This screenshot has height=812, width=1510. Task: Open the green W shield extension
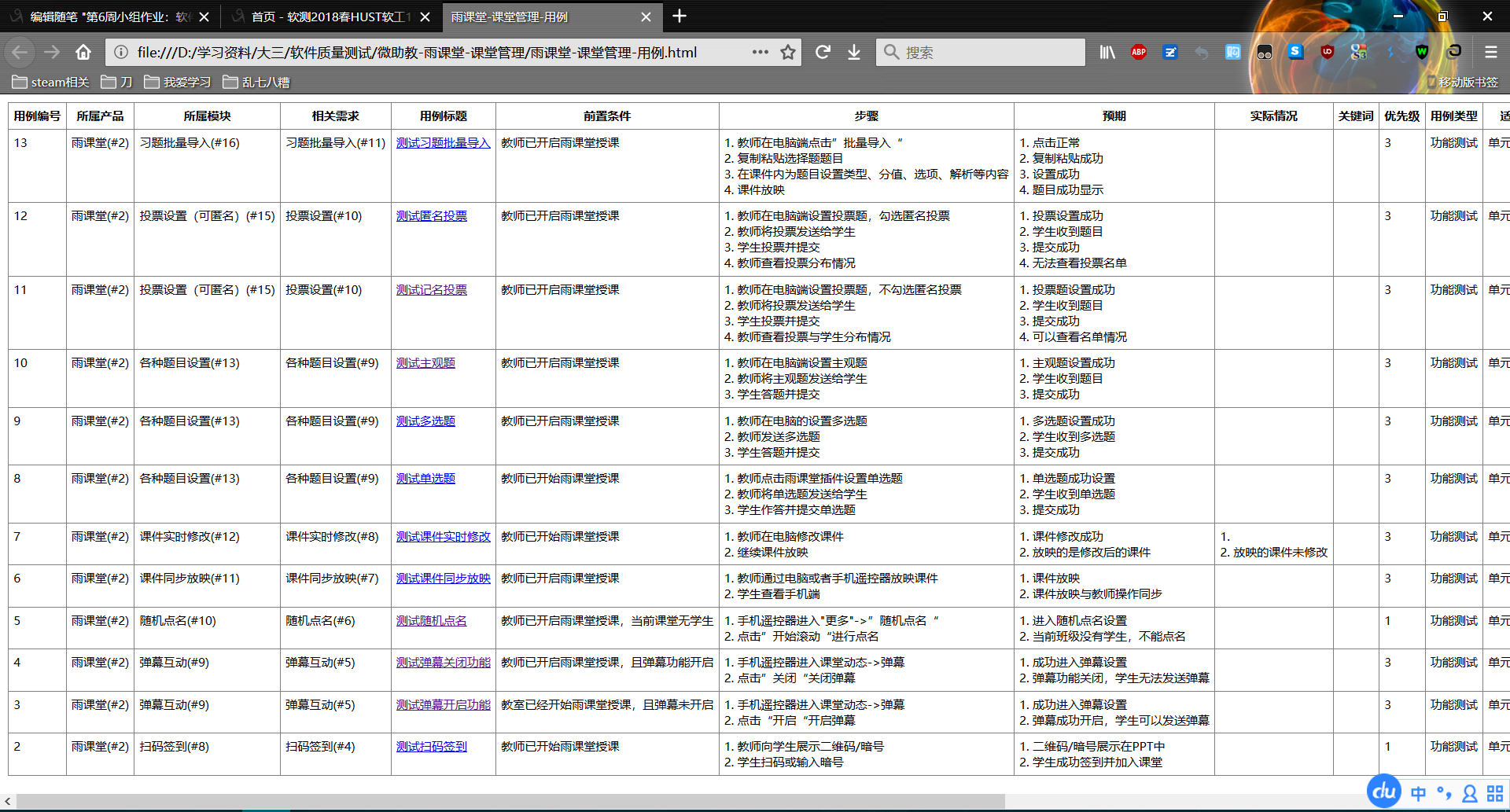(1422, 52)
